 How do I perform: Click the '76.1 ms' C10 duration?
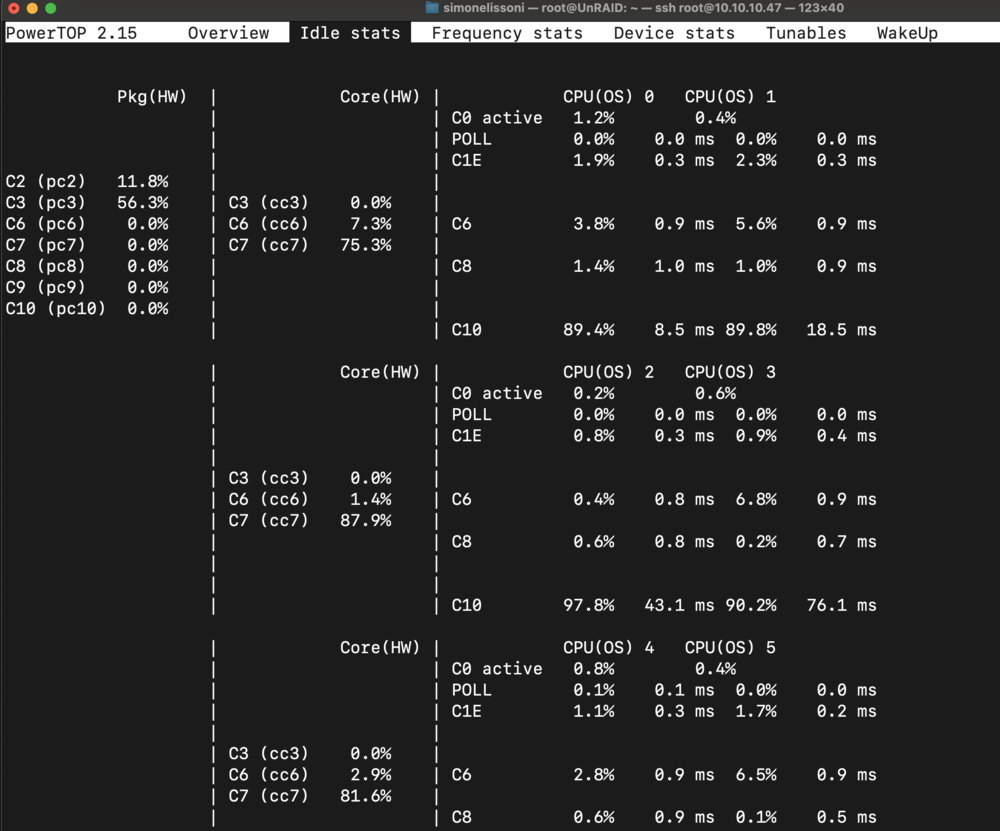coord(841,605)
